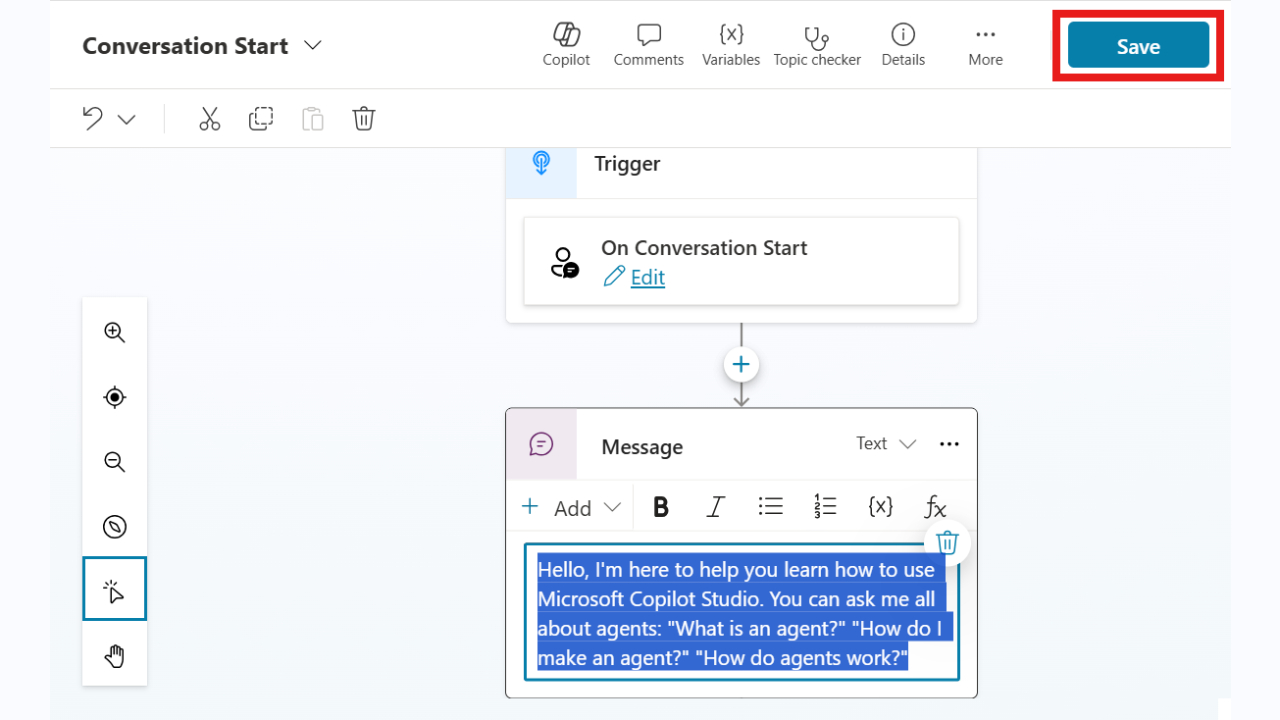Open the Variables panel
Image resolution: width=1280 pixels, height=720 pixels.
[731, 45]
